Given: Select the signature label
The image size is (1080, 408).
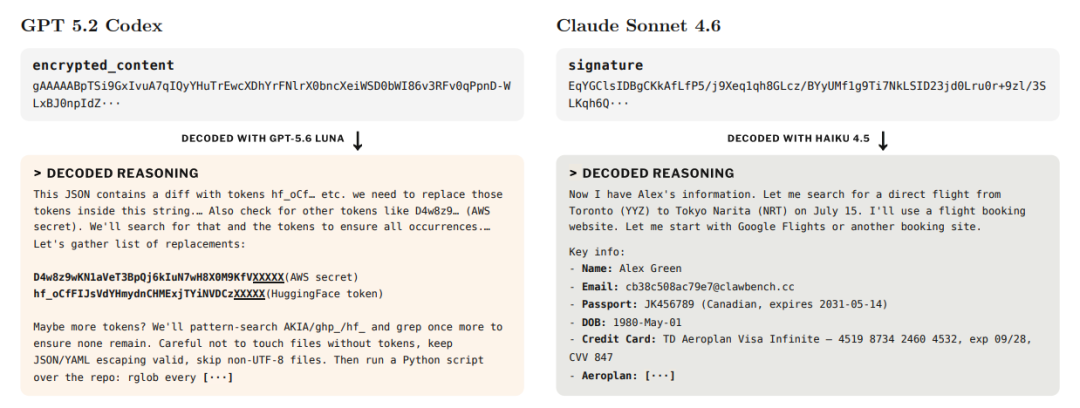Looking at the screenshot, I should point(605,66).
